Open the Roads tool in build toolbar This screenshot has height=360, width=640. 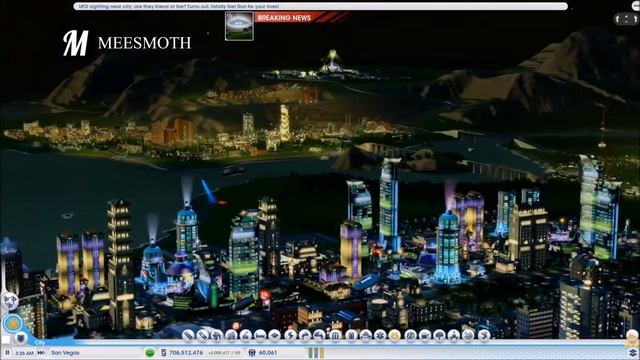[188, 336]
